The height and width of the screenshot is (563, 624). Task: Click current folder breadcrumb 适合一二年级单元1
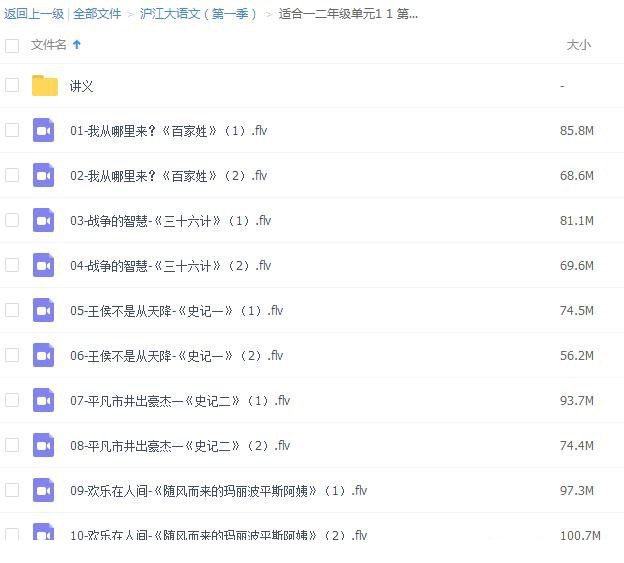[x=348, y=14]
